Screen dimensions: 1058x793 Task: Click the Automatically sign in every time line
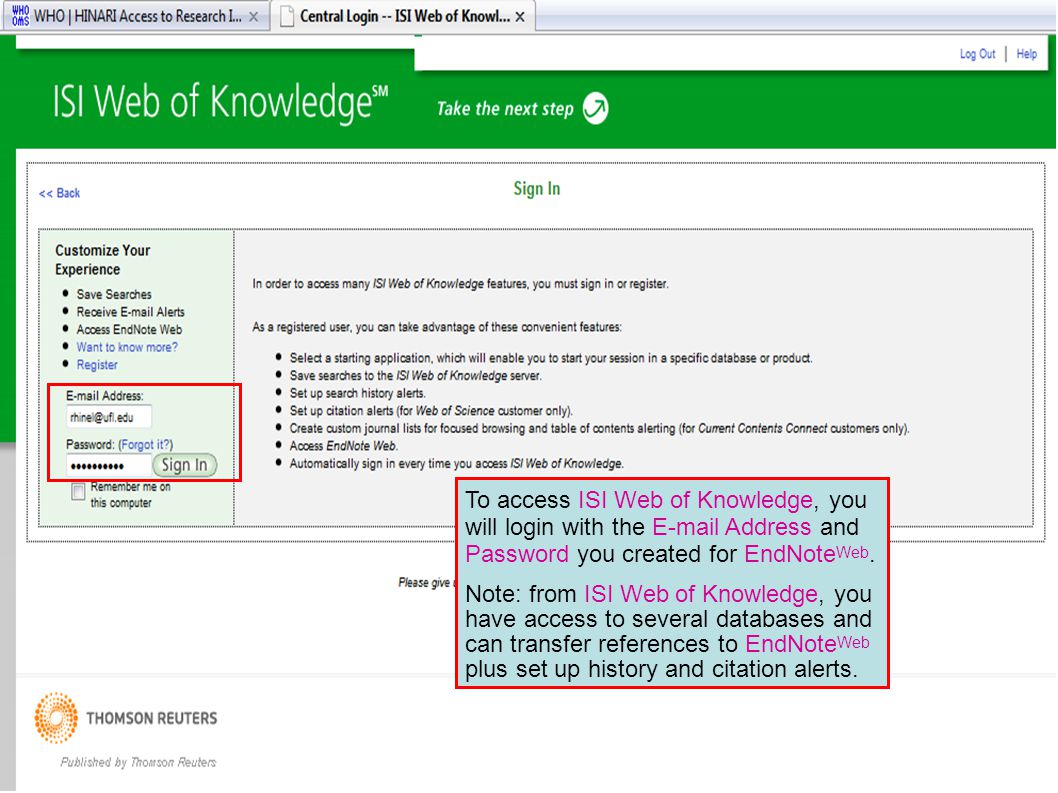(x=457, y=464)
